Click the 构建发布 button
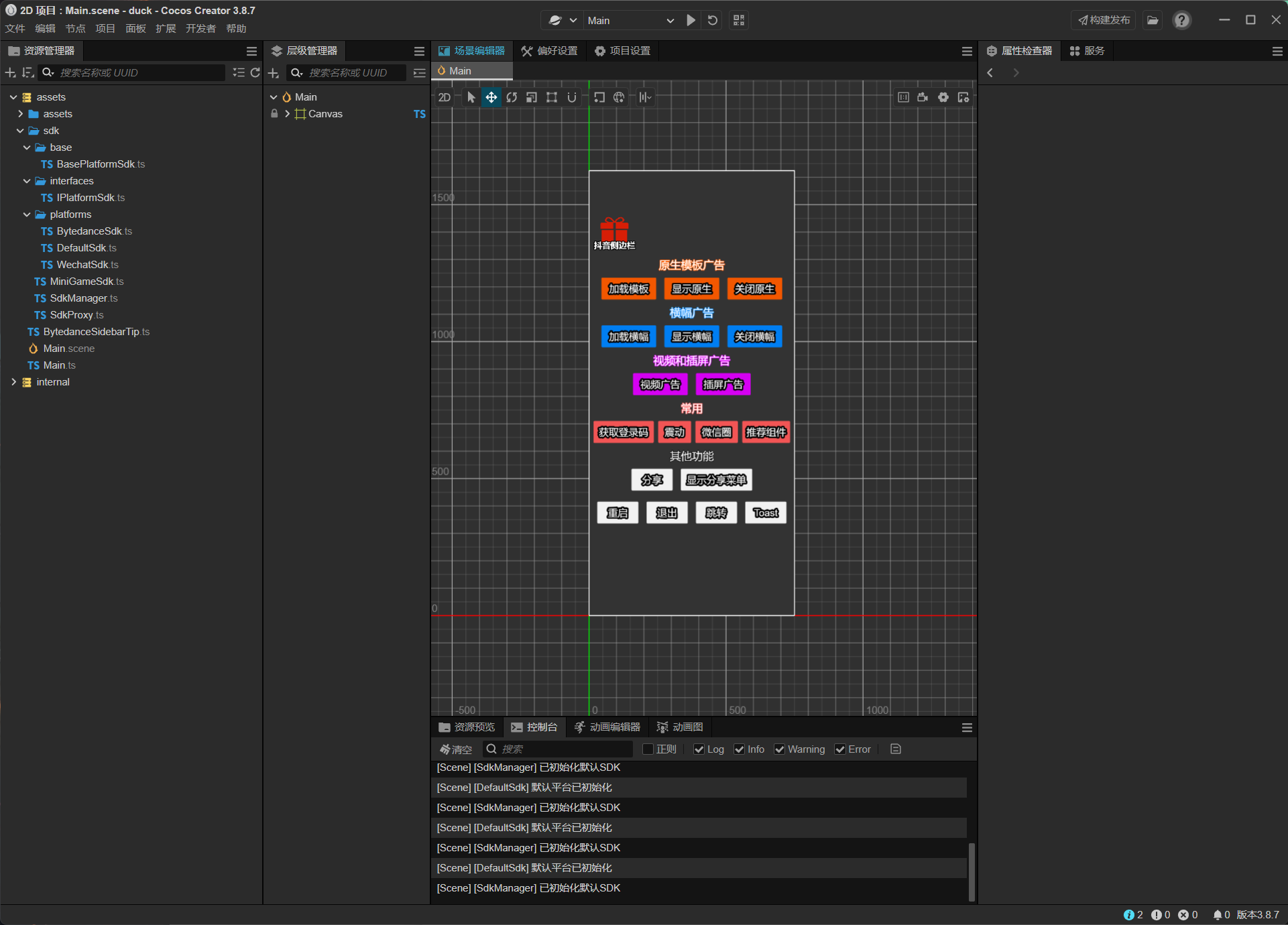 click(x=1104, y=20)
